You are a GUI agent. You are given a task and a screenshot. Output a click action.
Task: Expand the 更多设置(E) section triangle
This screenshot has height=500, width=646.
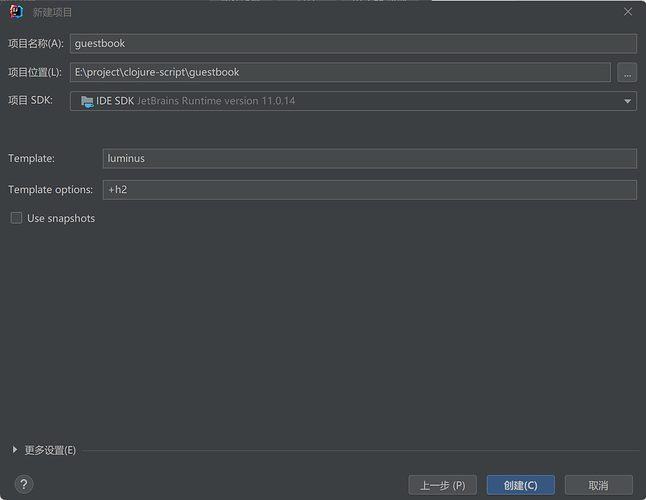tap(15, 450)
